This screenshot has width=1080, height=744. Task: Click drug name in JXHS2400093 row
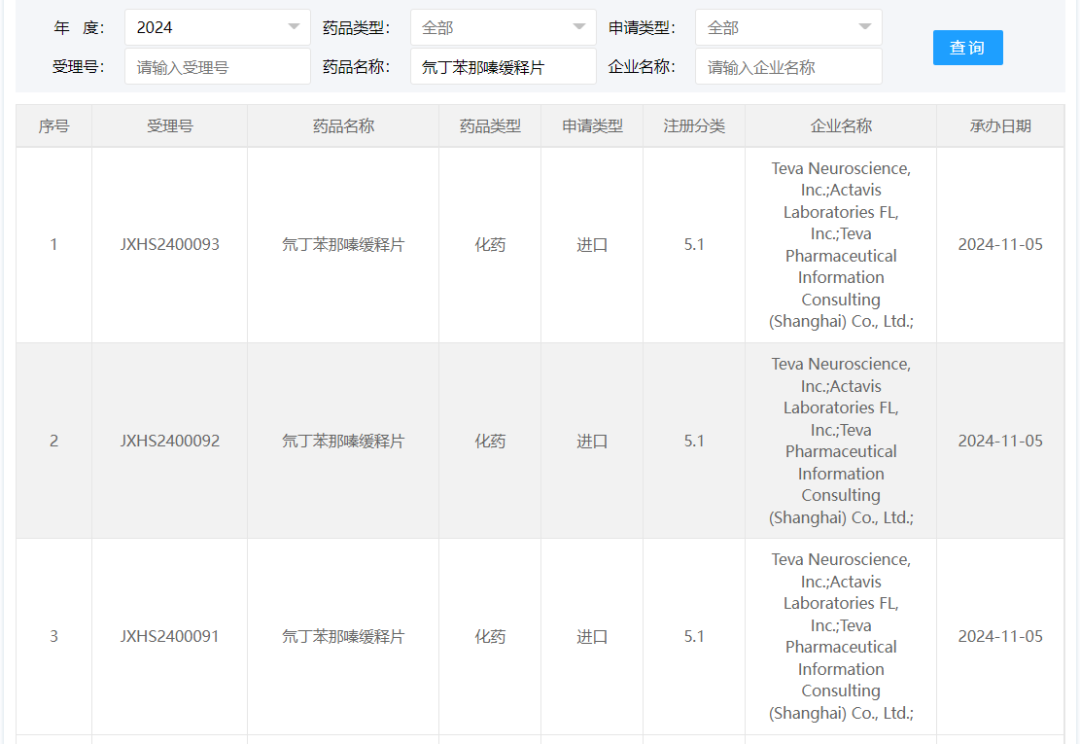pyautogui.click(x=343, y=245)
